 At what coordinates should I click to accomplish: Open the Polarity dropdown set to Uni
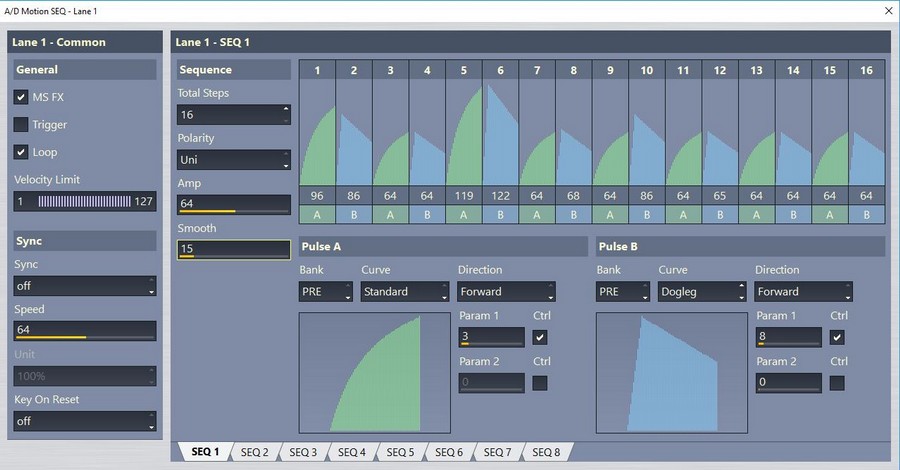(234, 160)
